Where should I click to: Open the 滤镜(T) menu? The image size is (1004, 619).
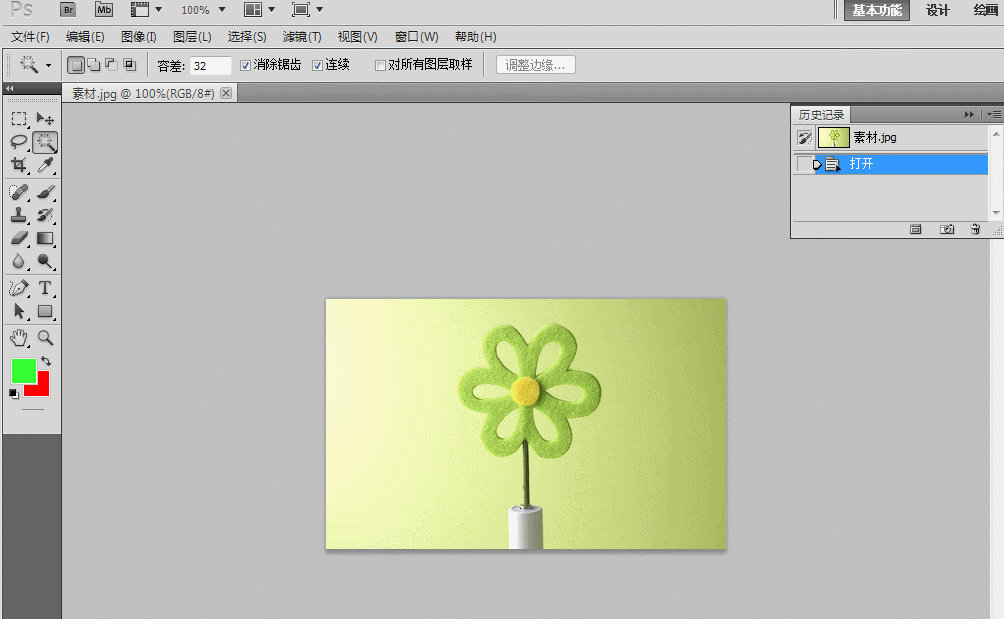[x=302, y=37]
